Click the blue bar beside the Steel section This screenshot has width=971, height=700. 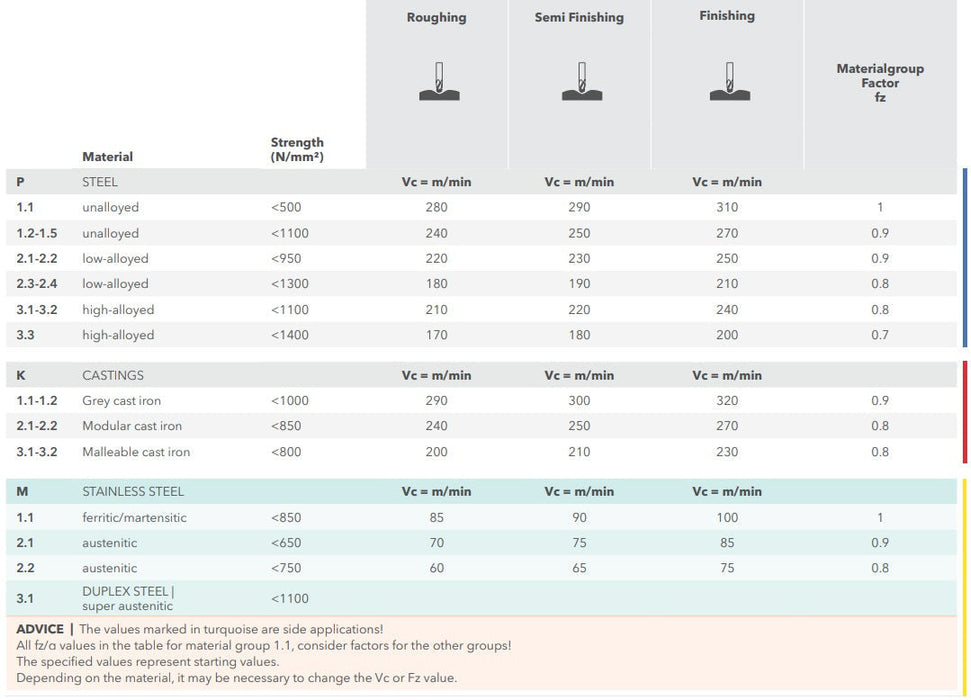click(x=964, y=257)
